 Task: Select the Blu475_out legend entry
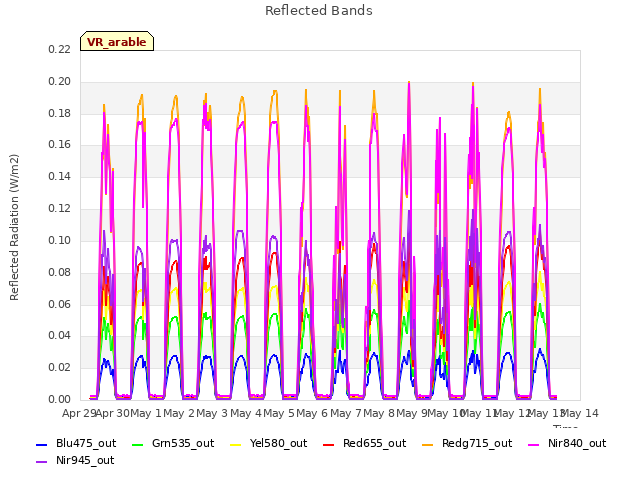(x=76, y=443)
